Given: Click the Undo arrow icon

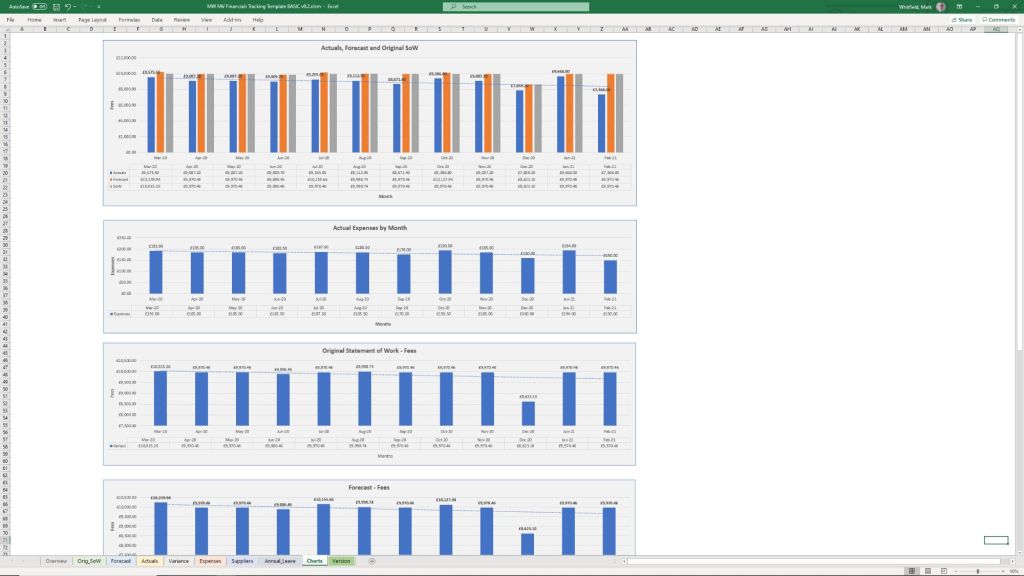Looking at the screenshot, I should 67,6.
